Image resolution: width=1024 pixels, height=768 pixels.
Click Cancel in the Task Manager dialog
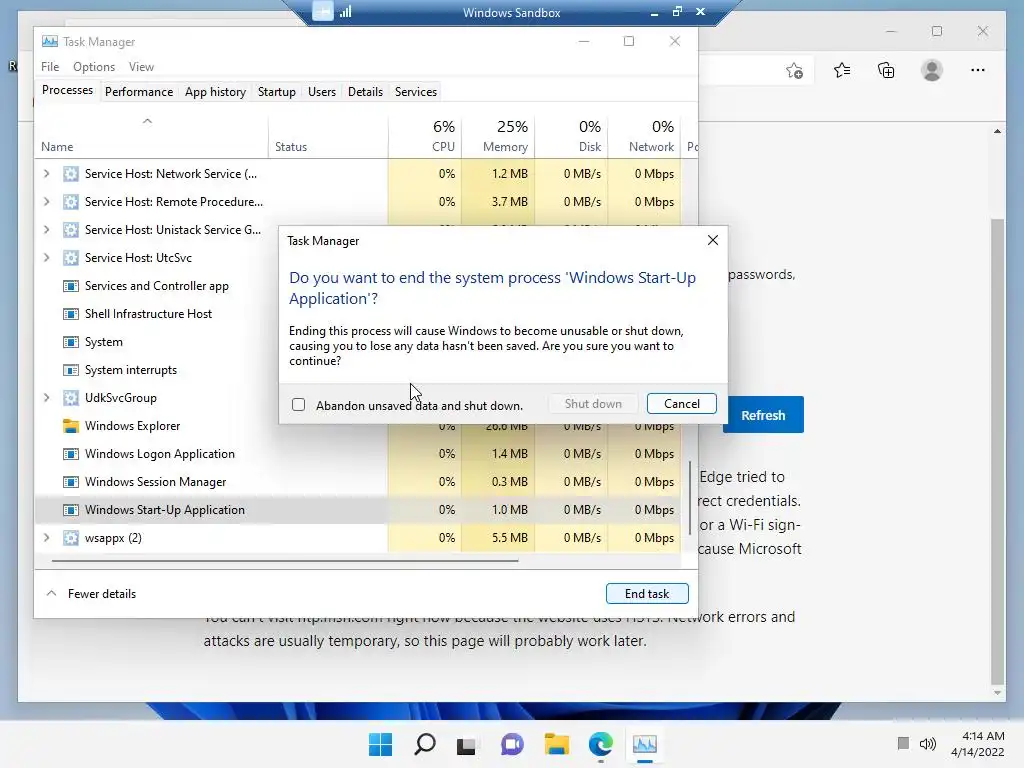(x=681, y=404)
